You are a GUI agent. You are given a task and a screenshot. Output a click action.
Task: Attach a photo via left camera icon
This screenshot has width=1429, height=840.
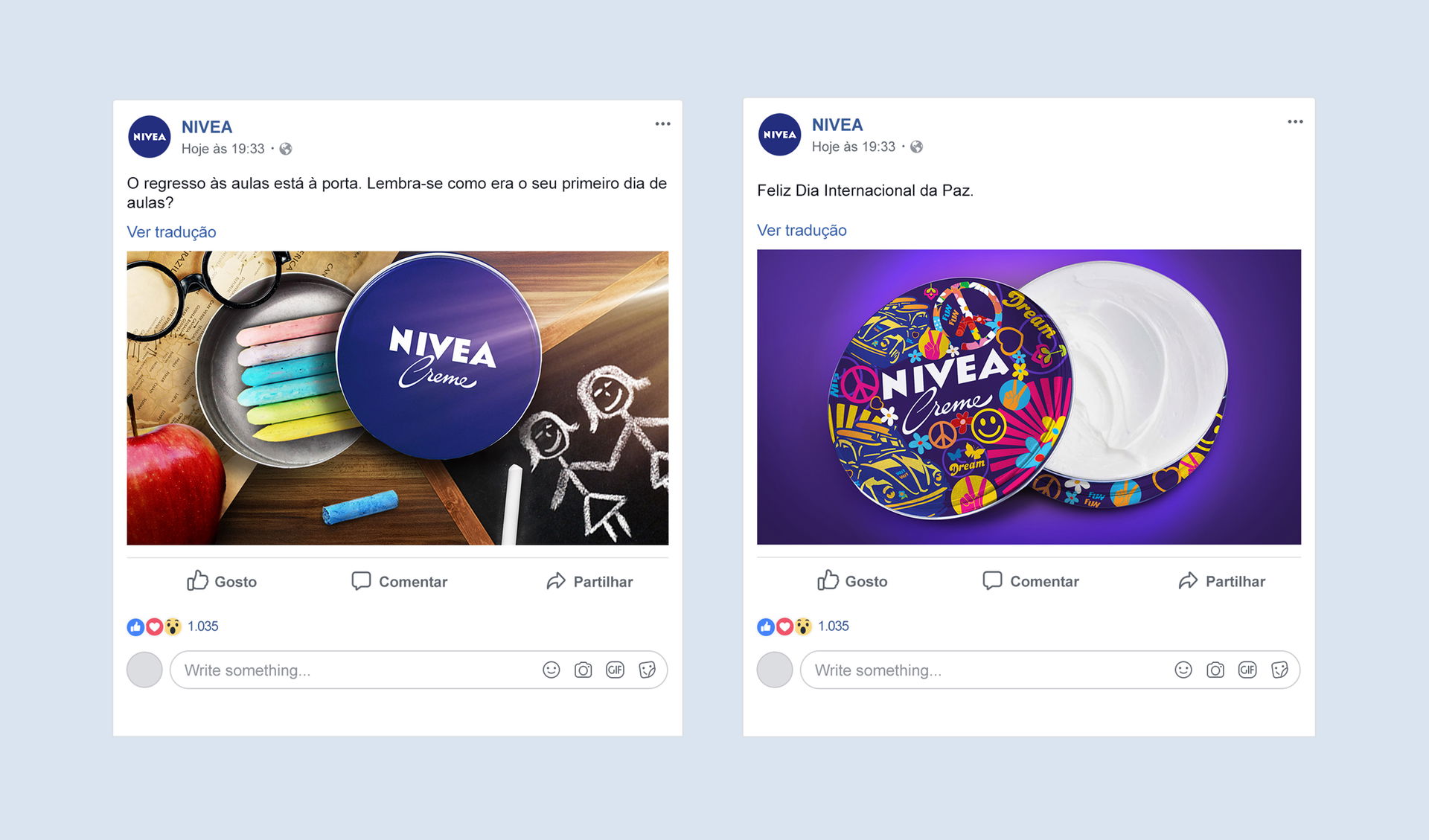click(x=583, y=670)
